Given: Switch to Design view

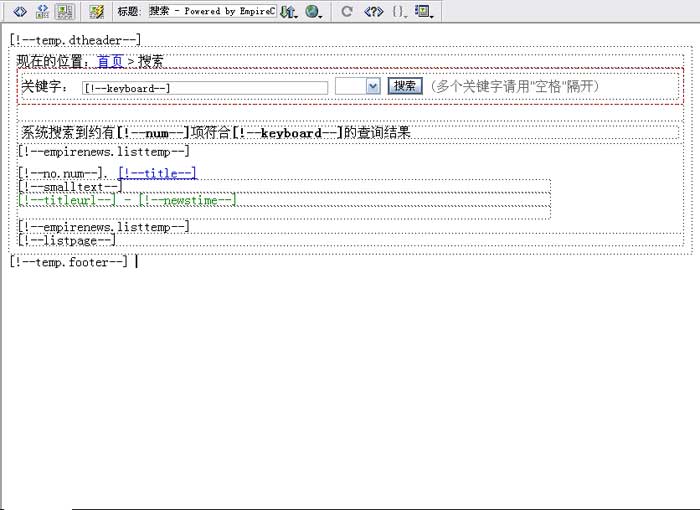Looking at the screenshot, I should tap(65, 12).
